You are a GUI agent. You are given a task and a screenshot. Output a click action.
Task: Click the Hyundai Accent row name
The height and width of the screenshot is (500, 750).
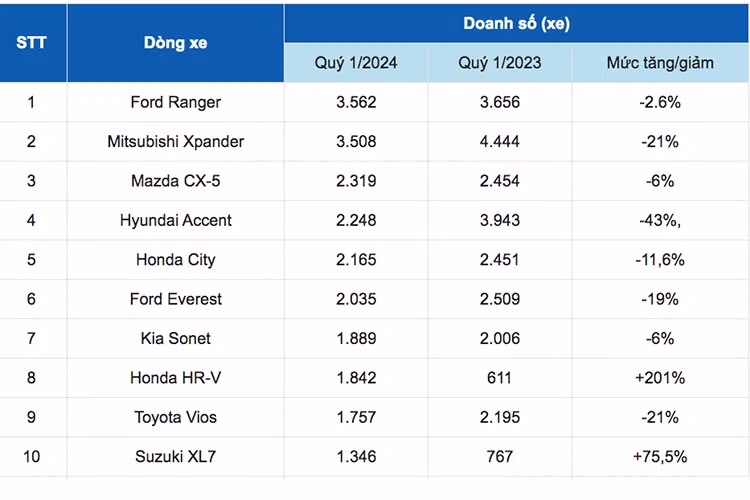tap(176, 220)
